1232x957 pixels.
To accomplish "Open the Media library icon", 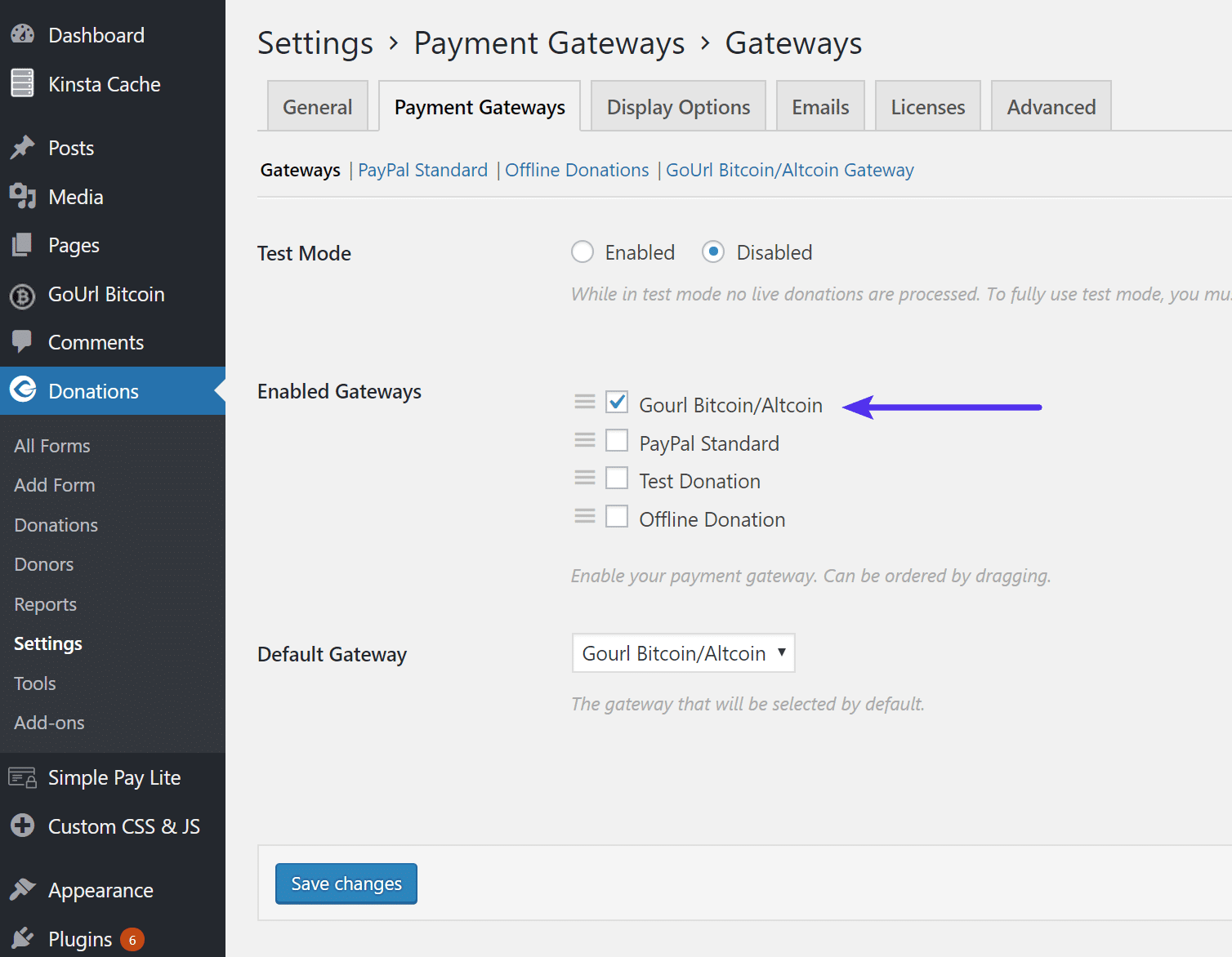I will coord(21,197).
